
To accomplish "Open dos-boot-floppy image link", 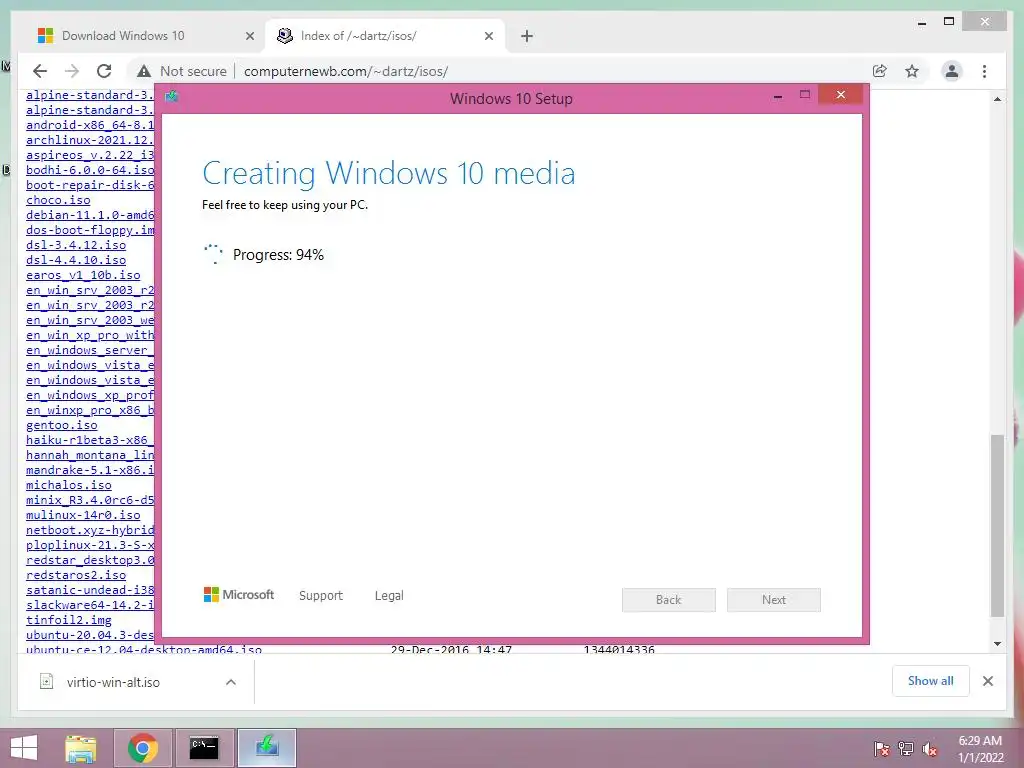I will pyautogui.click(x=90, y=230).
